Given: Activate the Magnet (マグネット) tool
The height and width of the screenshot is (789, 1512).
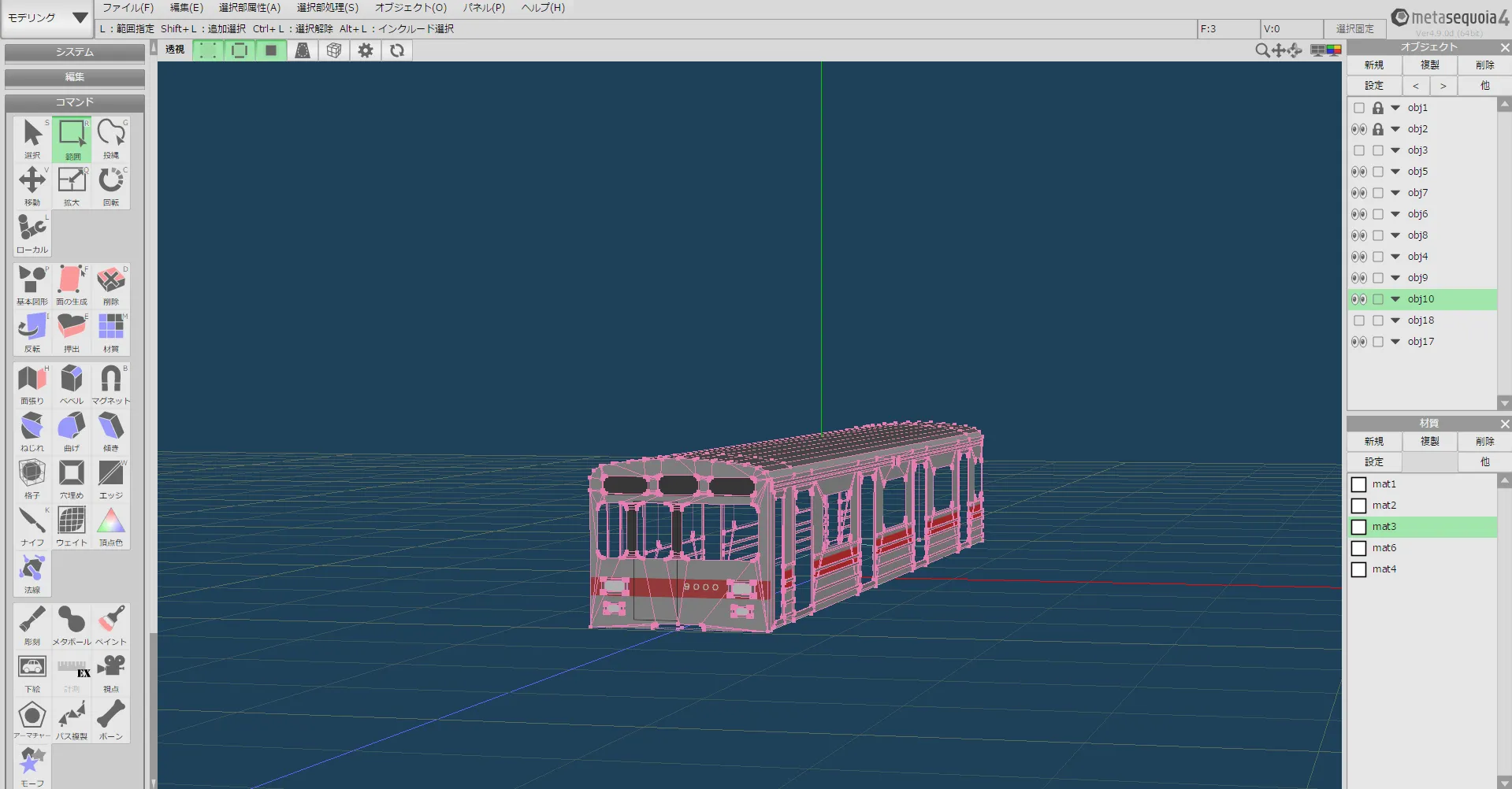Looking at the screenshot, I should click(x=111, y=383).
